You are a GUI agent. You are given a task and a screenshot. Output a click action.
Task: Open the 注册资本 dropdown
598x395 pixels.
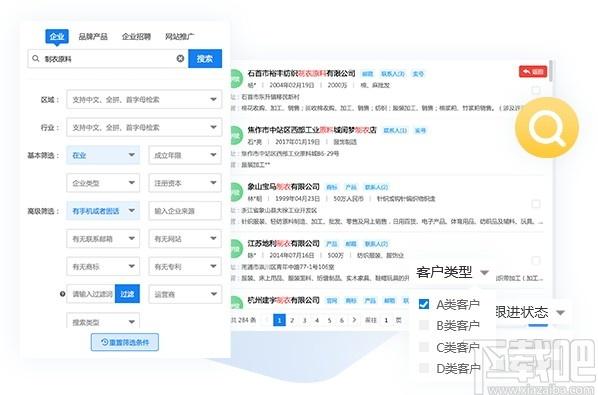[x=185, y=183]
